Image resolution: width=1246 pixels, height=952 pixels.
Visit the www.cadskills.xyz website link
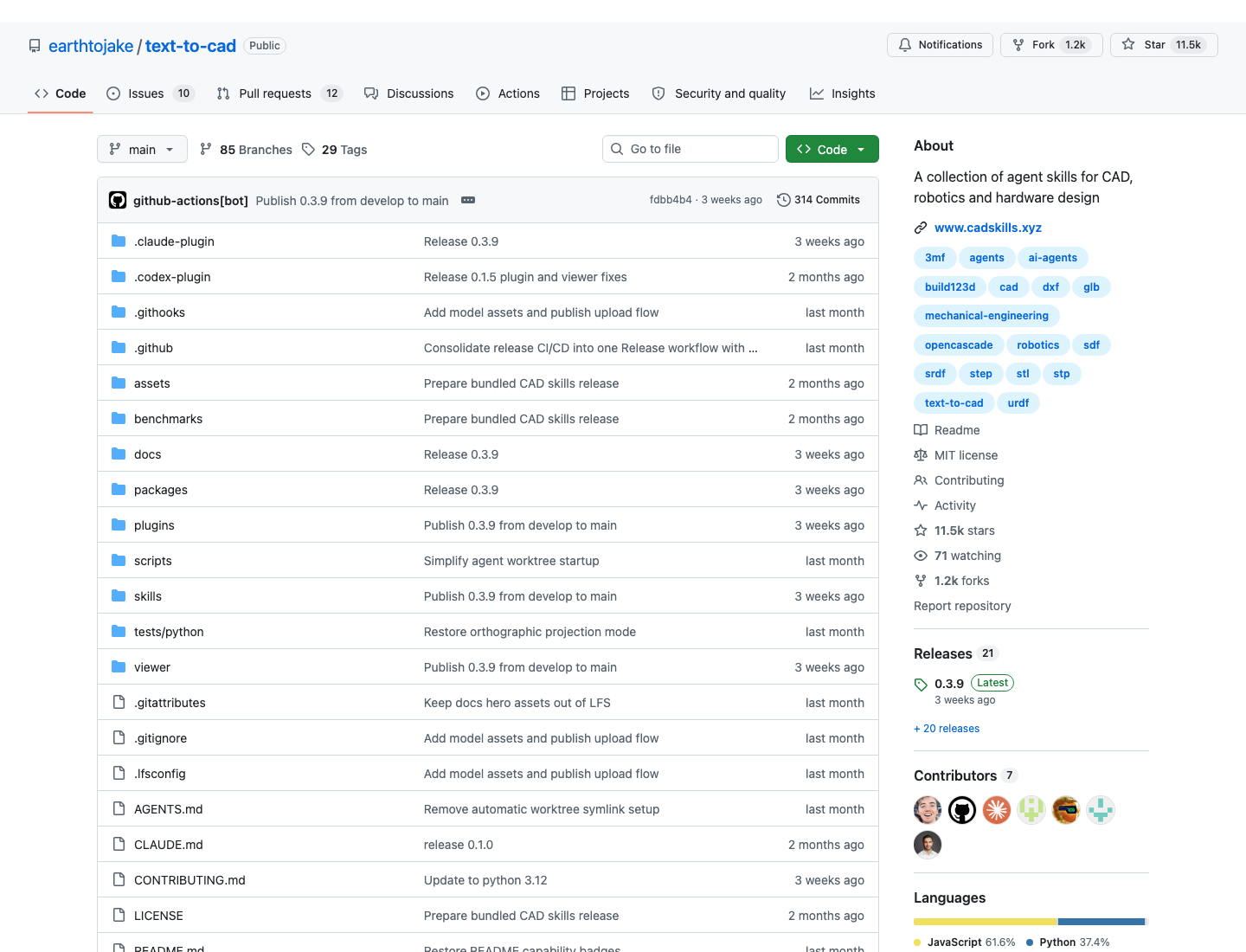pyautogui.click(x=988, y=228)
